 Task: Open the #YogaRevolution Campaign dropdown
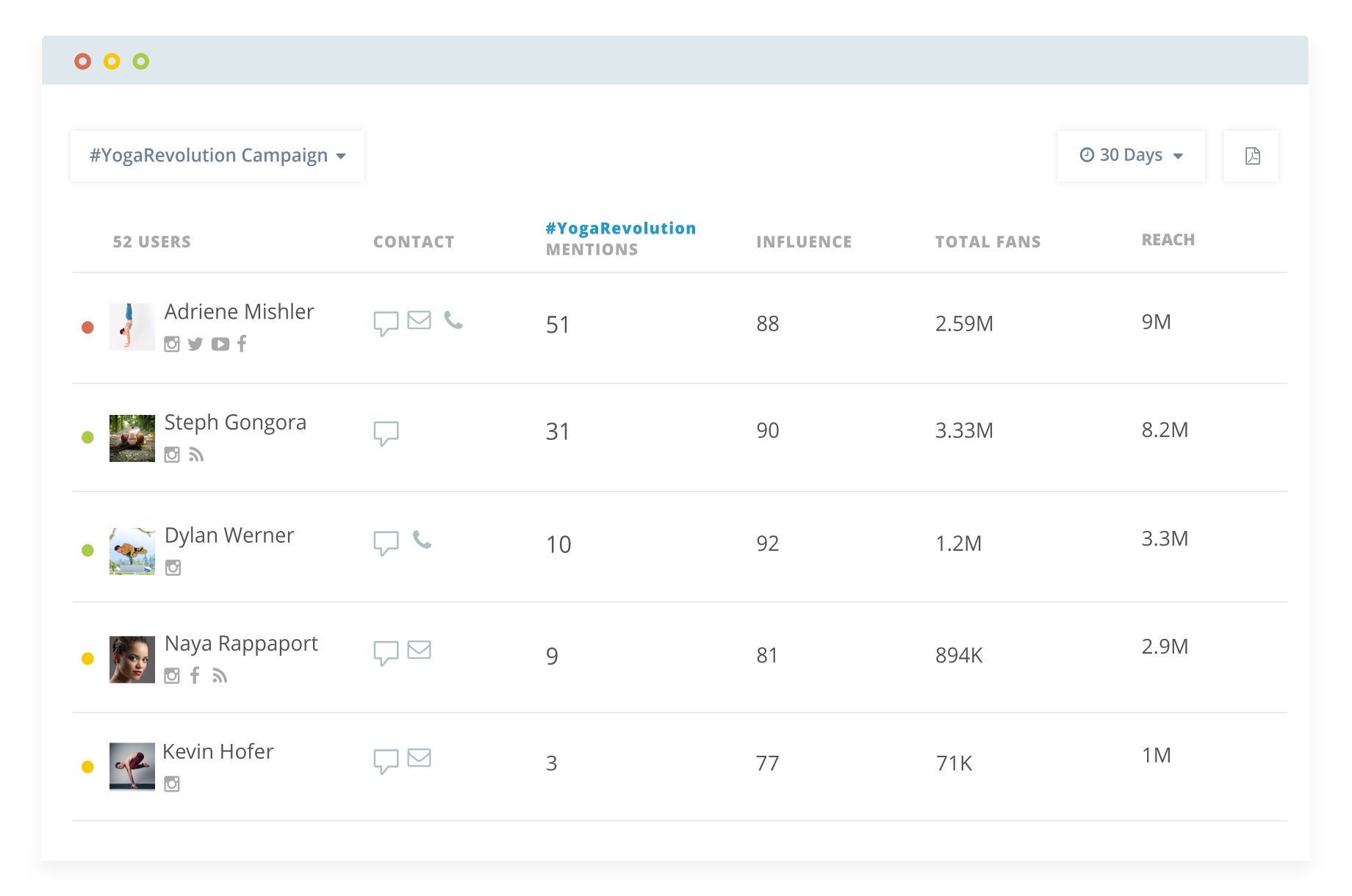coord(217,156)
